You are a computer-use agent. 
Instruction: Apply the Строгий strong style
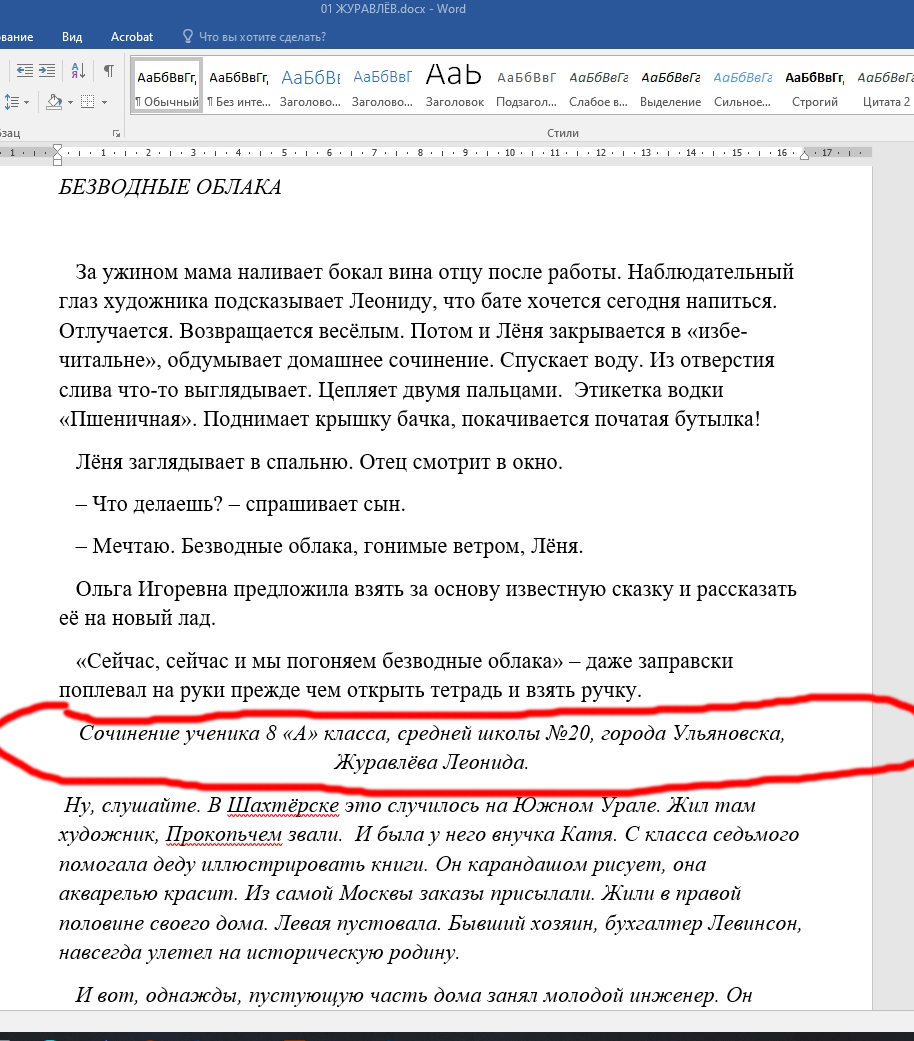[x=814, y=86]
